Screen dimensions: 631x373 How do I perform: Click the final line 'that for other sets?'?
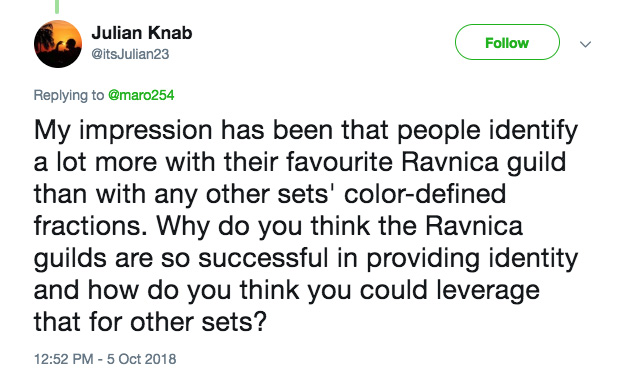click(150, 322)
